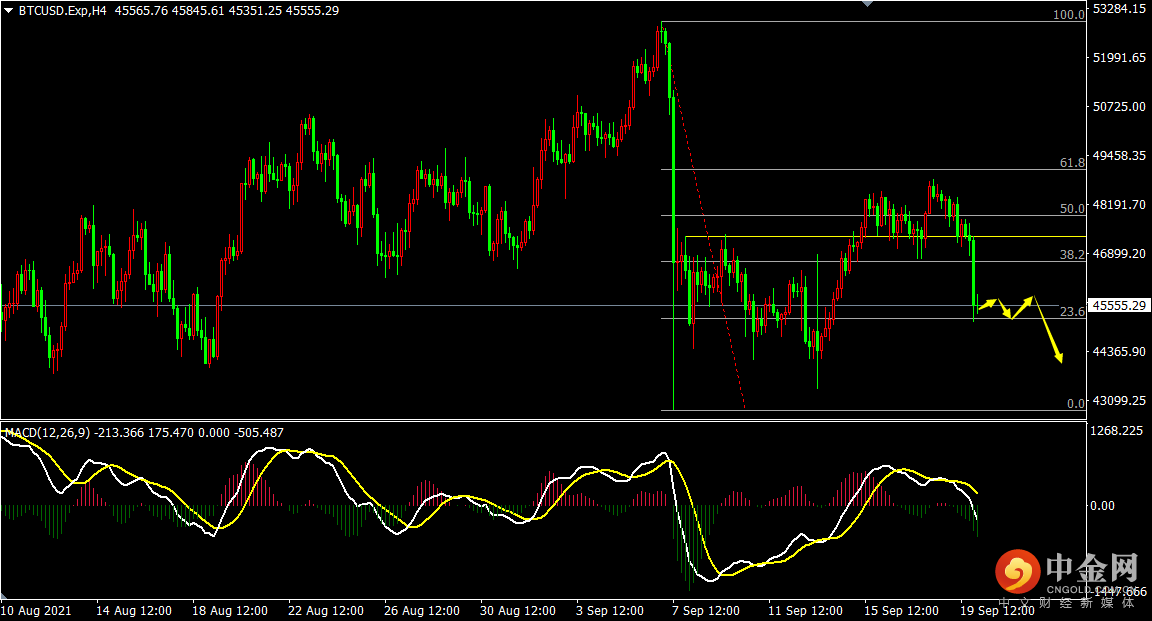Select the Fibonacci 50.0 level label
Screen dimensions: 1152x621
(x=1072, y=209)
